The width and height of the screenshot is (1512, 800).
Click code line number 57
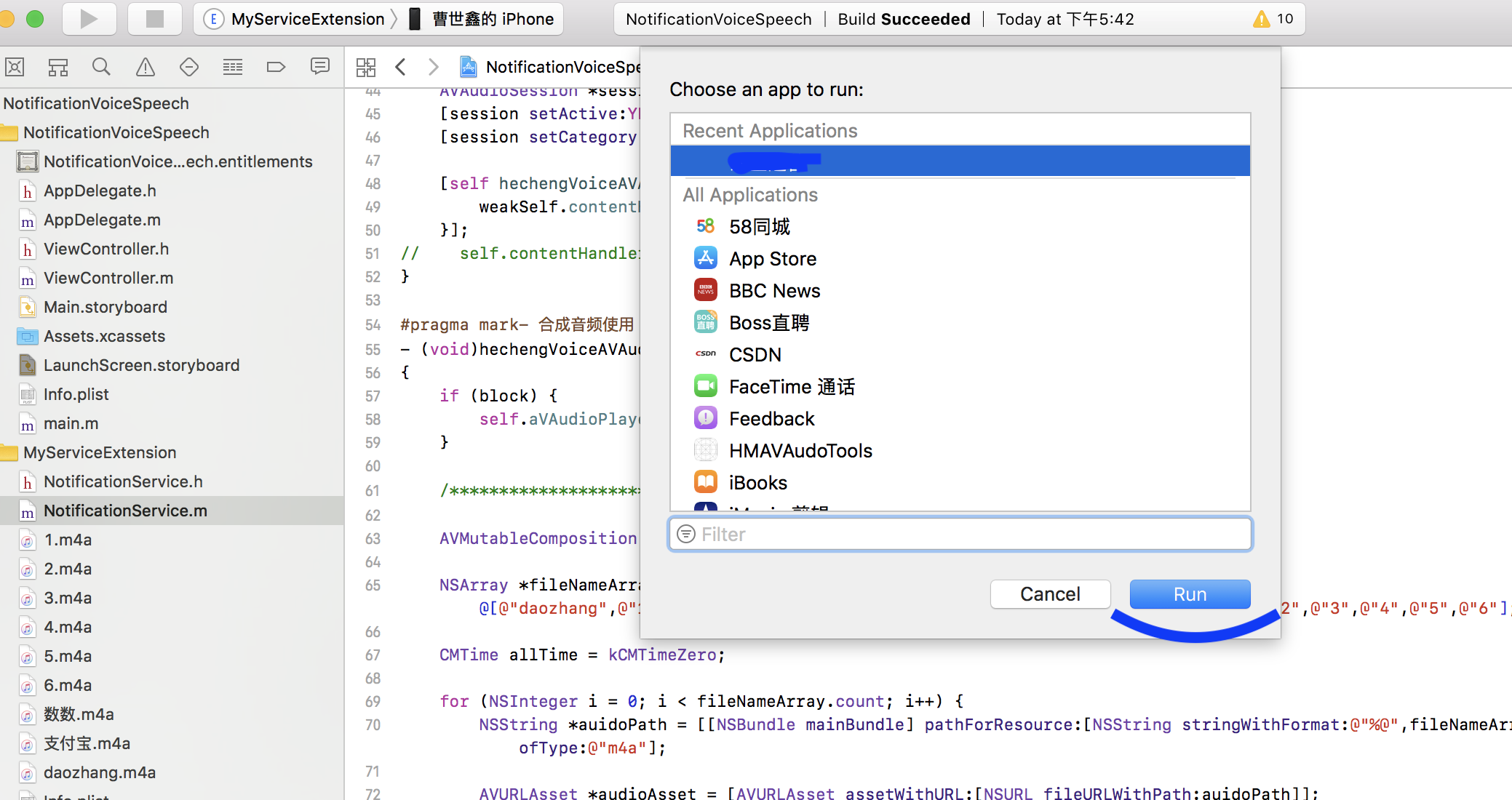tap(373, 396)
